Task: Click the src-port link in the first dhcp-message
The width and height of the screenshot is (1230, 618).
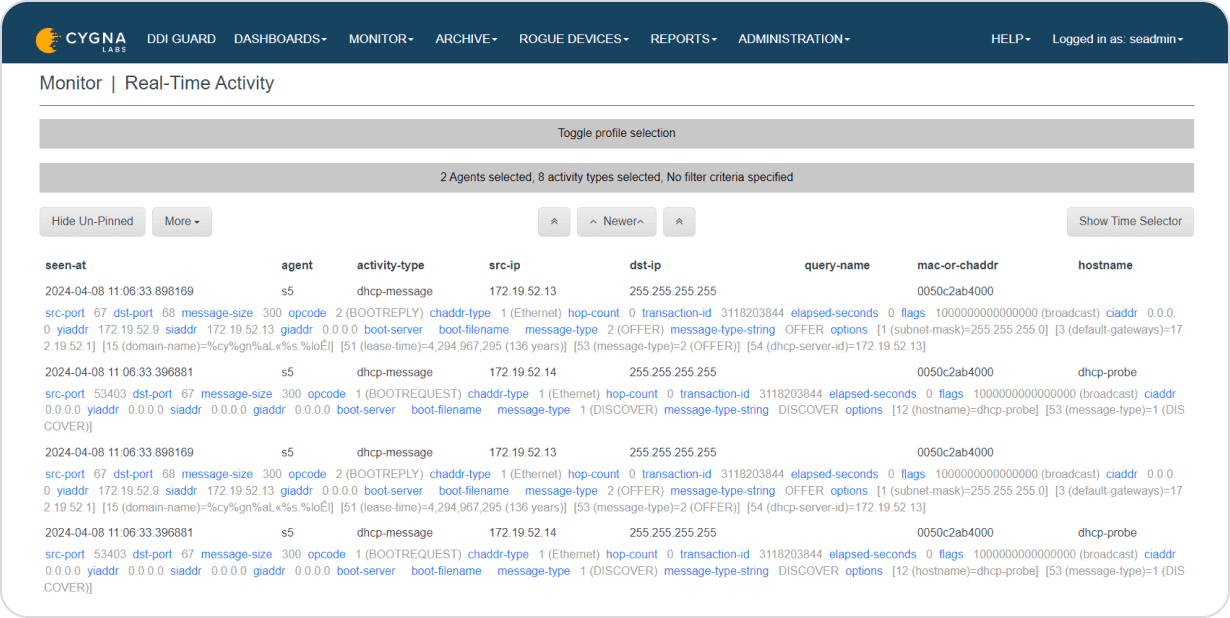Action: click(x=64, y=312)
